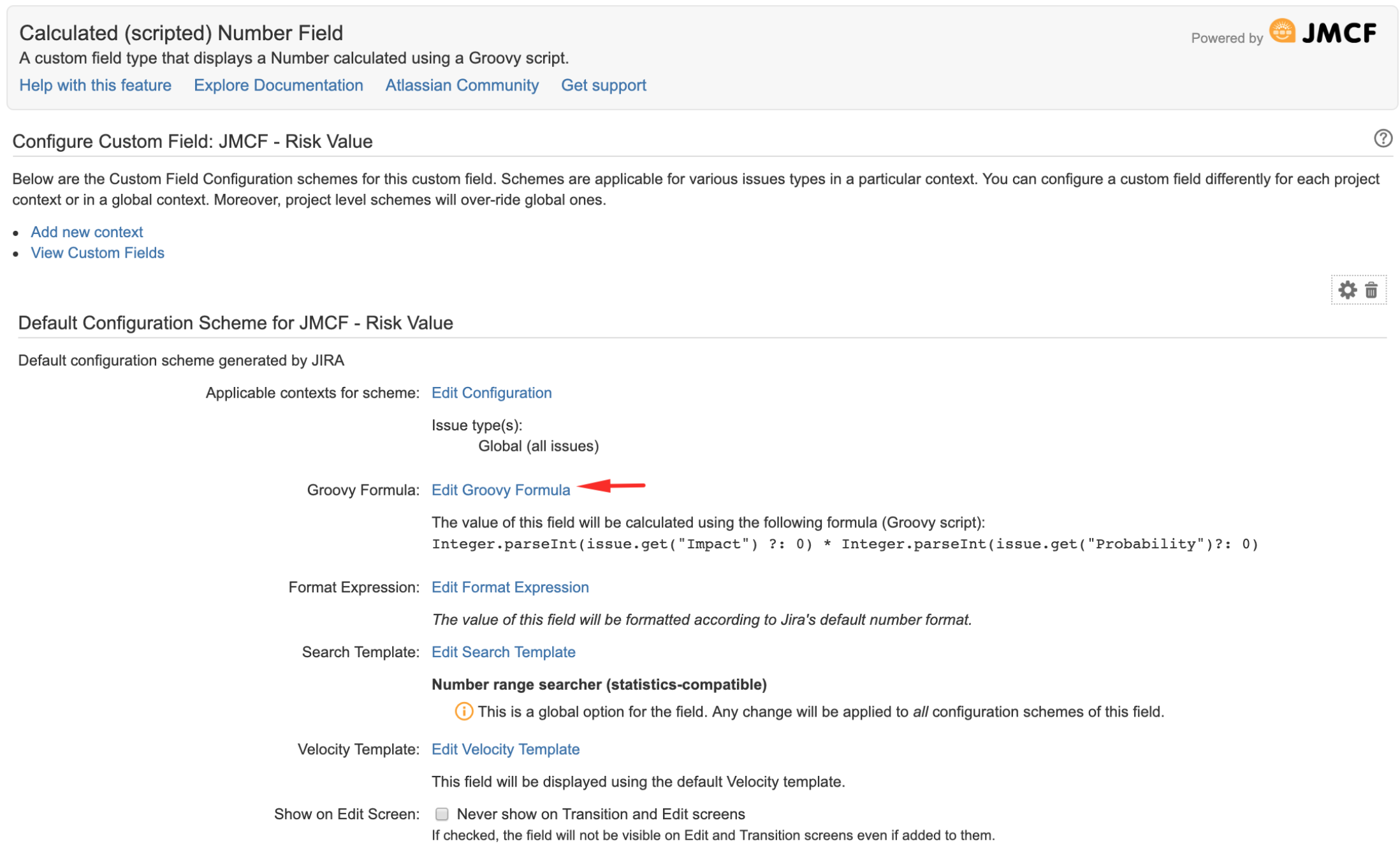This screenshot has width=1400, height=853.
Task: Open Edit Groovy Formula
Action: click(x=500, y=490)
